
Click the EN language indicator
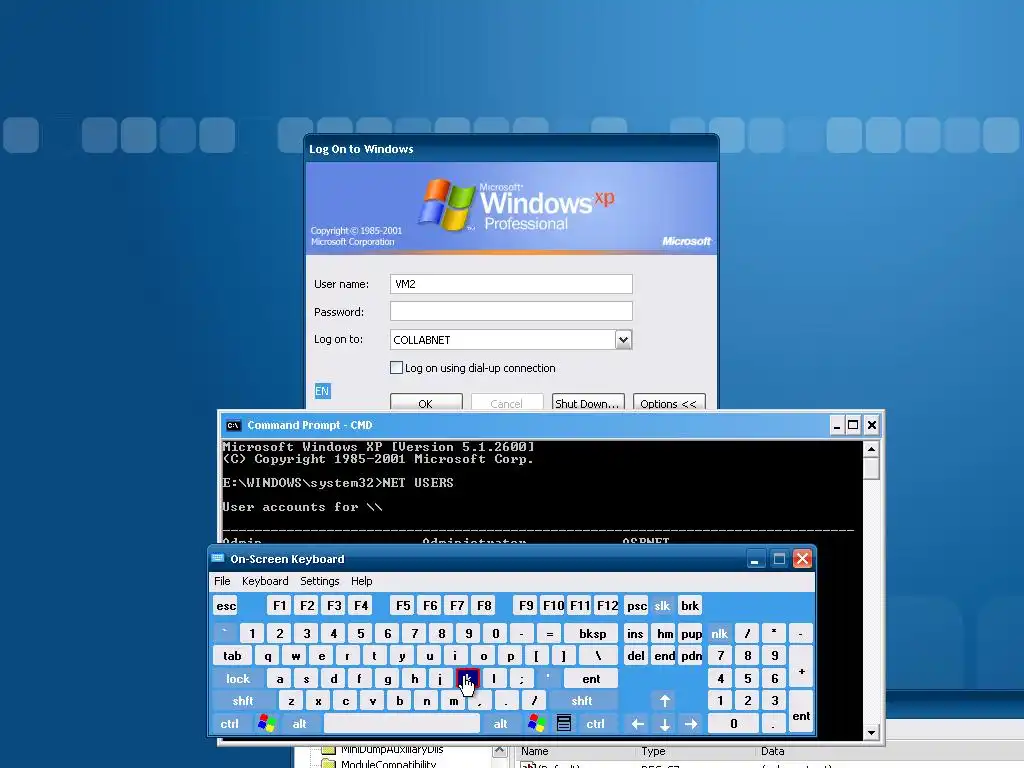322,391
